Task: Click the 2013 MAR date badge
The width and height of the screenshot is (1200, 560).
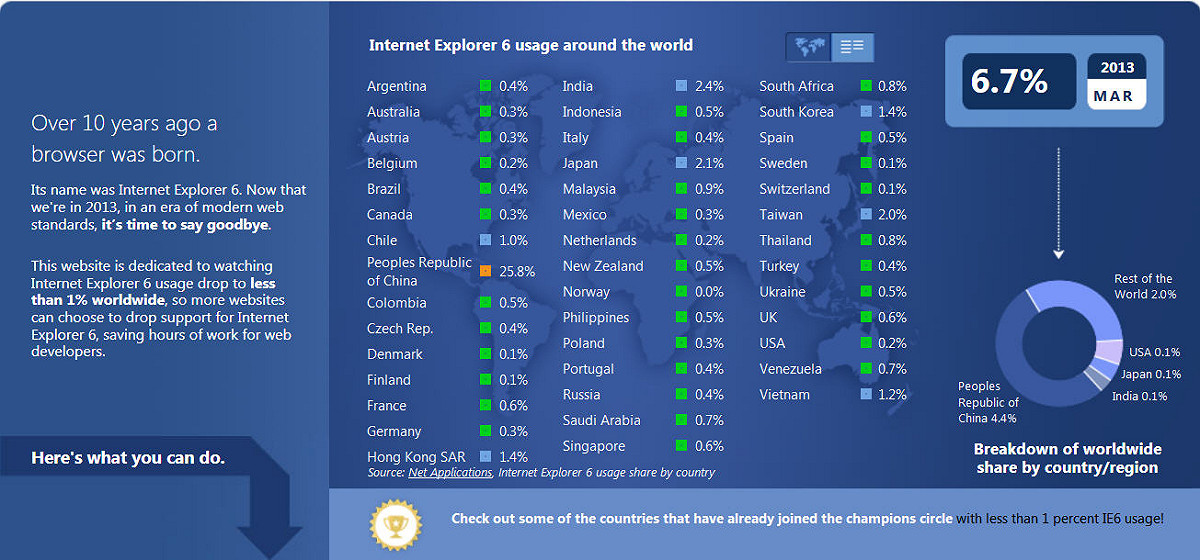Action: [x=1117, y=81]
